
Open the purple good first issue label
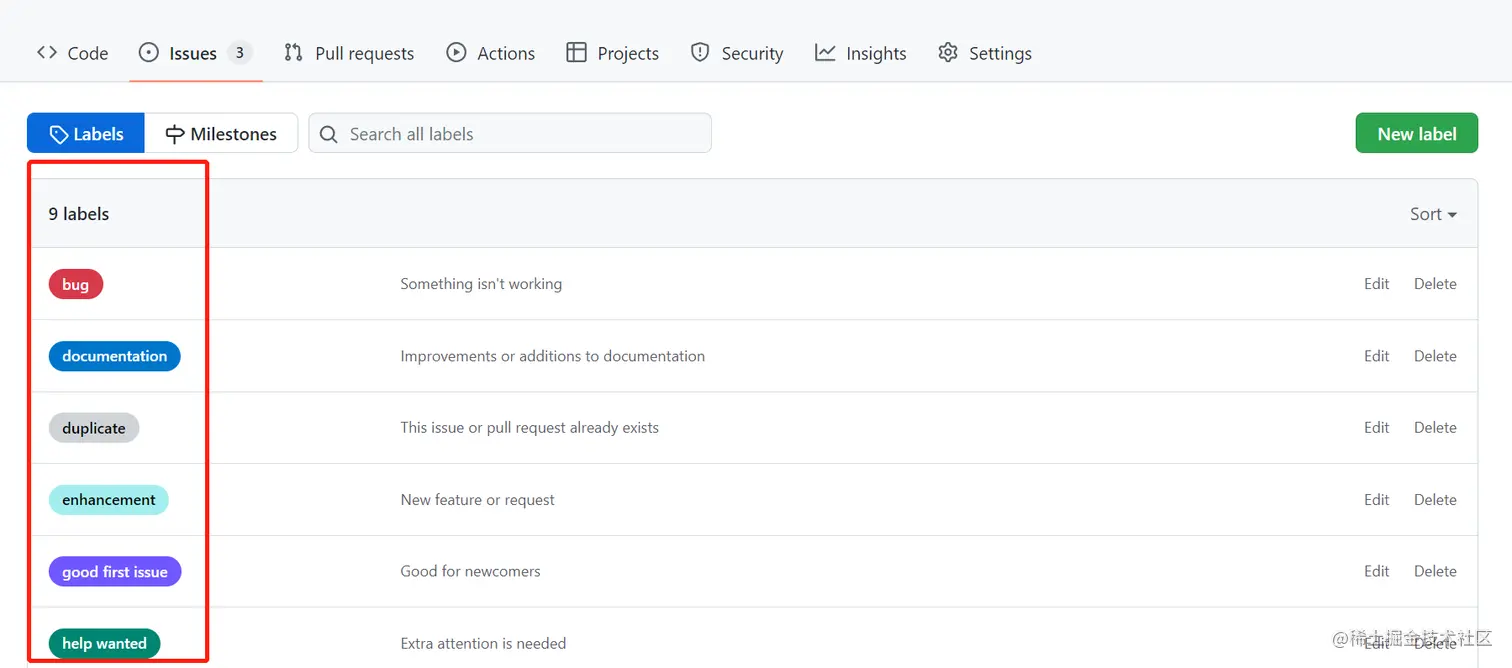(115, 572)
